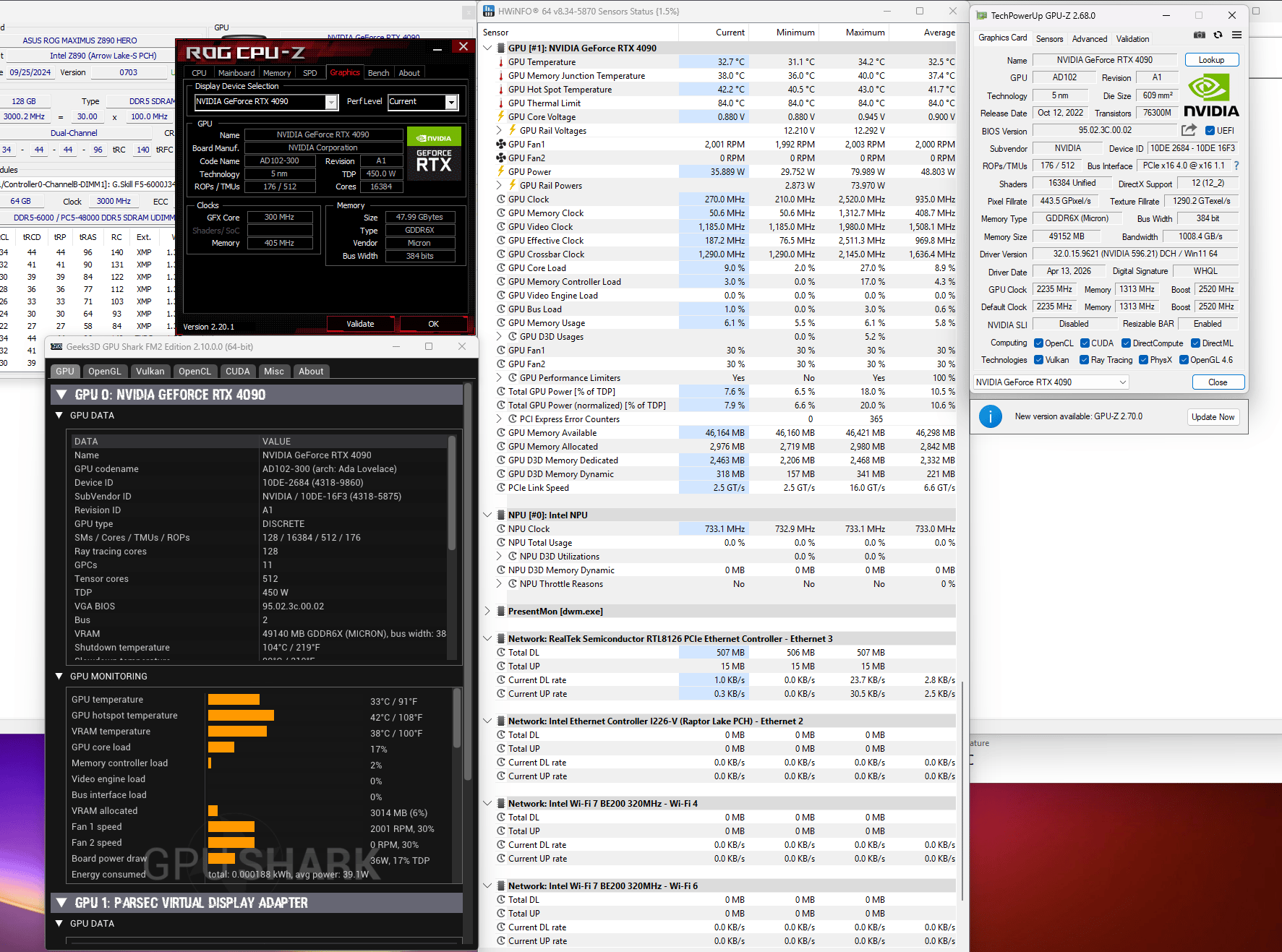Toggle the PhysX checkbox
The image size is (1282, 952).
(1143, 360)
